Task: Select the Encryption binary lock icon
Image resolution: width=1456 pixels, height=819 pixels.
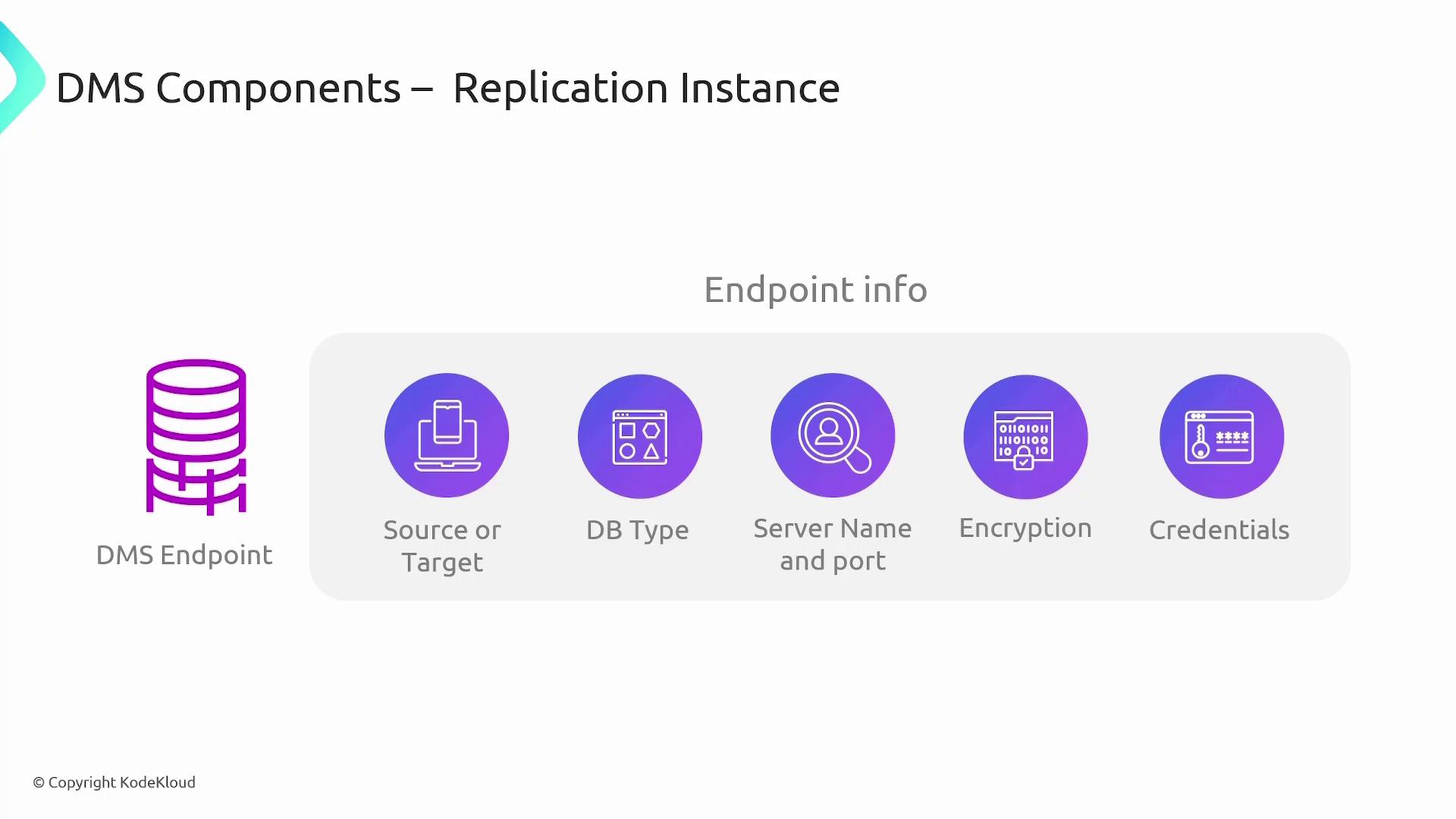Action: tap(1025, 437)
